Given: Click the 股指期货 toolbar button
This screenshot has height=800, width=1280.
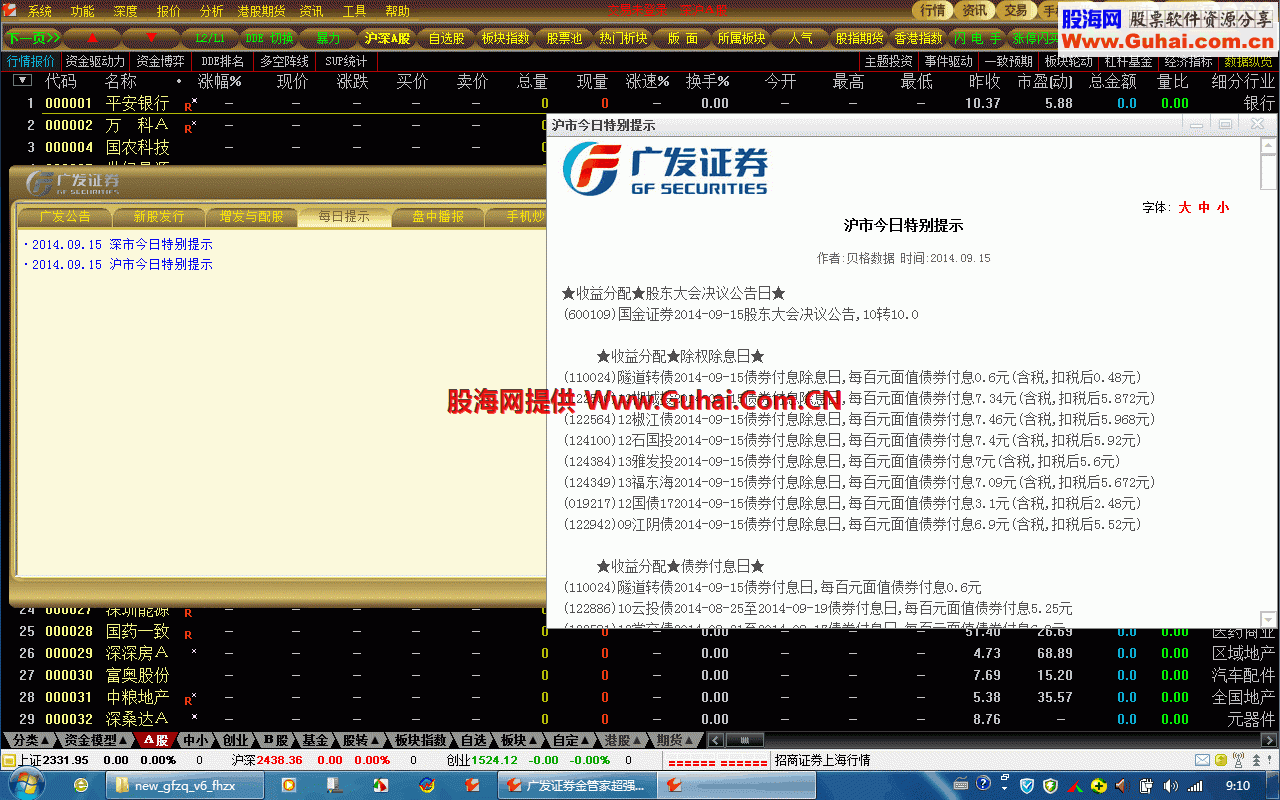Looking at the screenshot, I should click(x=859, y=38).
